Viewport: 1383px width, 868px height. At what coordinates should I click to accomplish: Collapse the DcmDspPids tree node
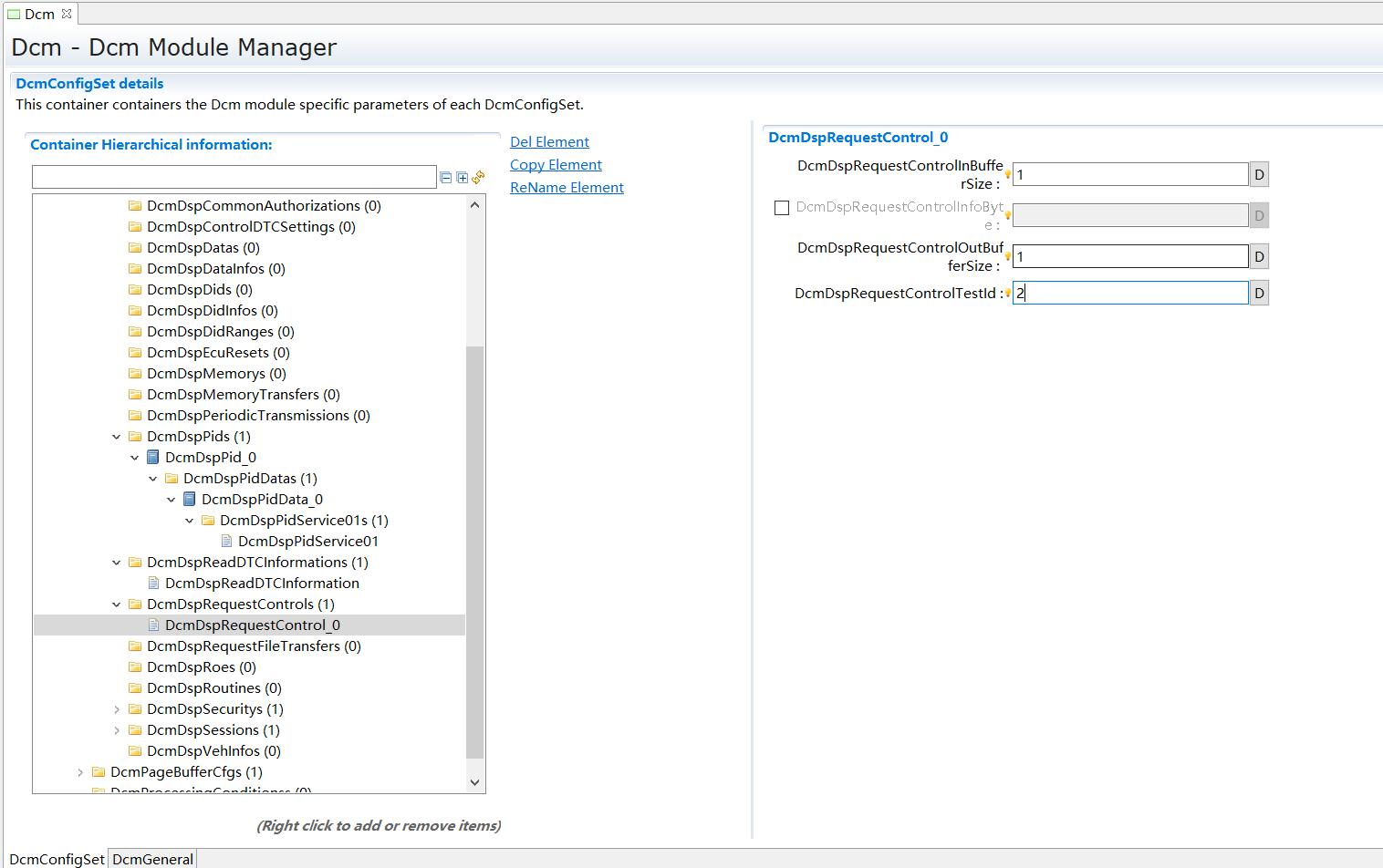pyautogui.click(x=117, y=437)
